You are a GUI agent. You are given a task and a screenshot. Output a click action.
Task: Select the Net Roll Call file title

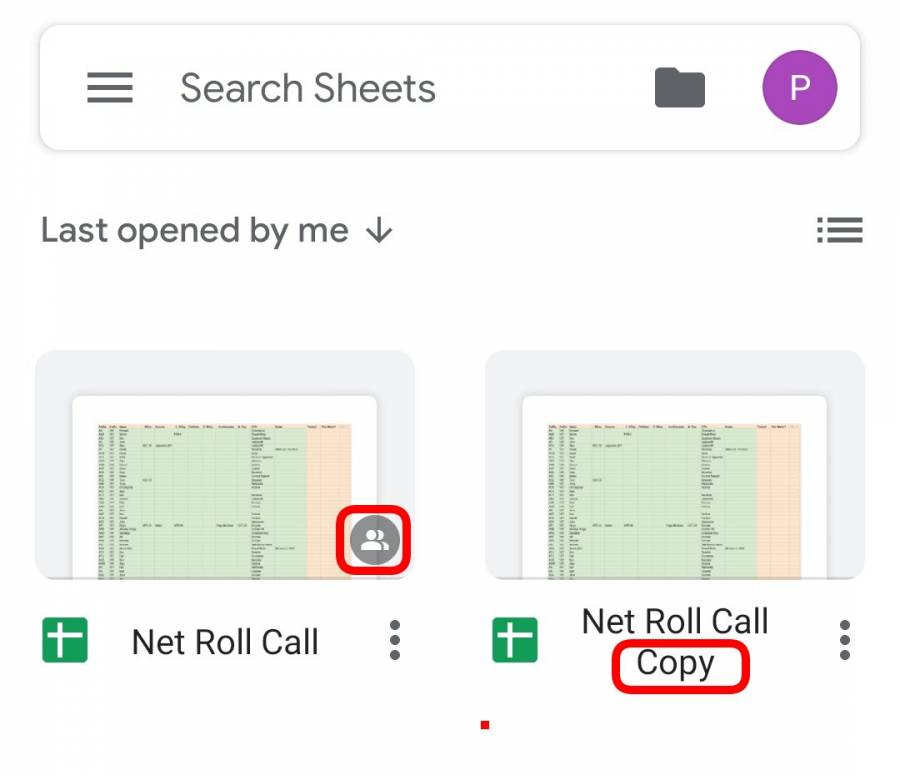tap(225, 641)
